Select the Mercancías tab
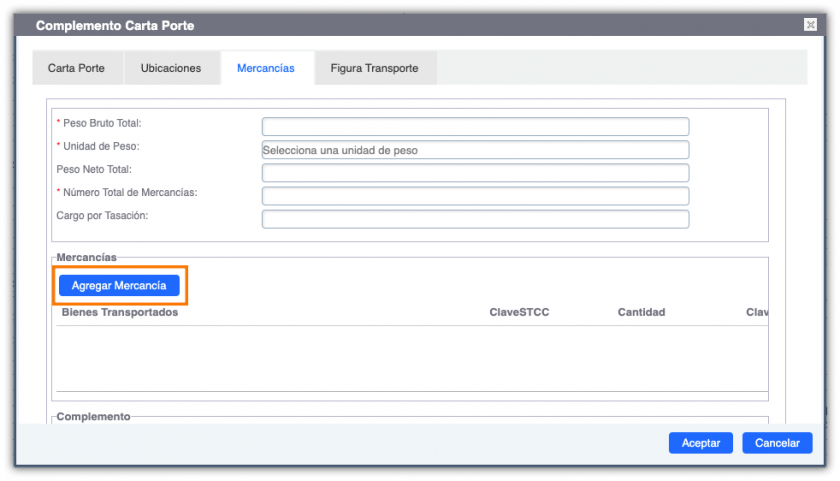This screenshot has height=481, width=840. coord(266,68)
